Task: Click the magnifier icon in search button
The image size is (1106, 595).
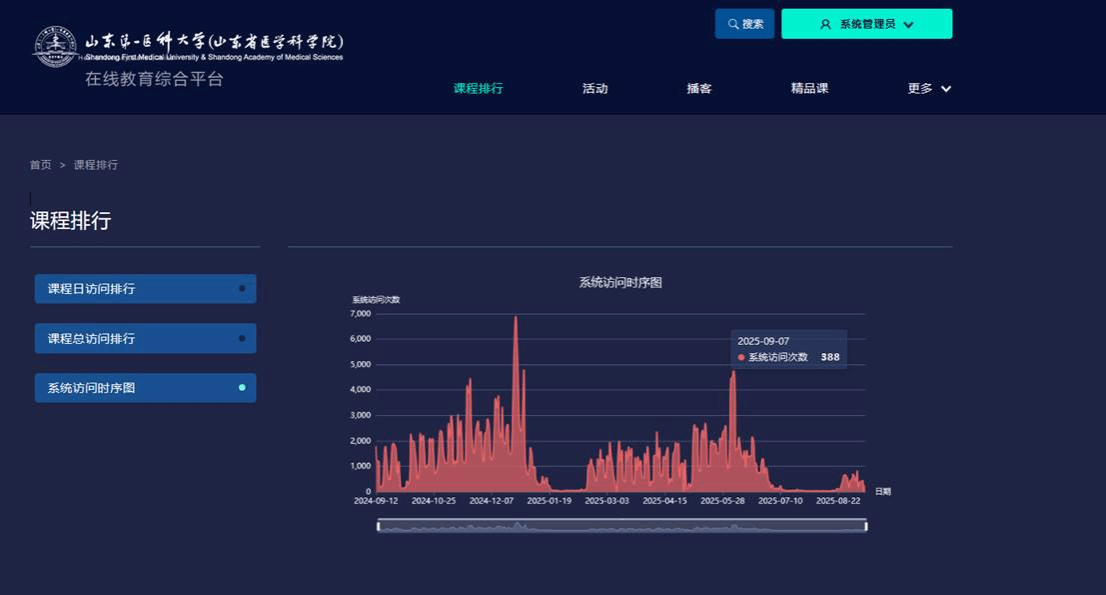Action: [733, 24]
